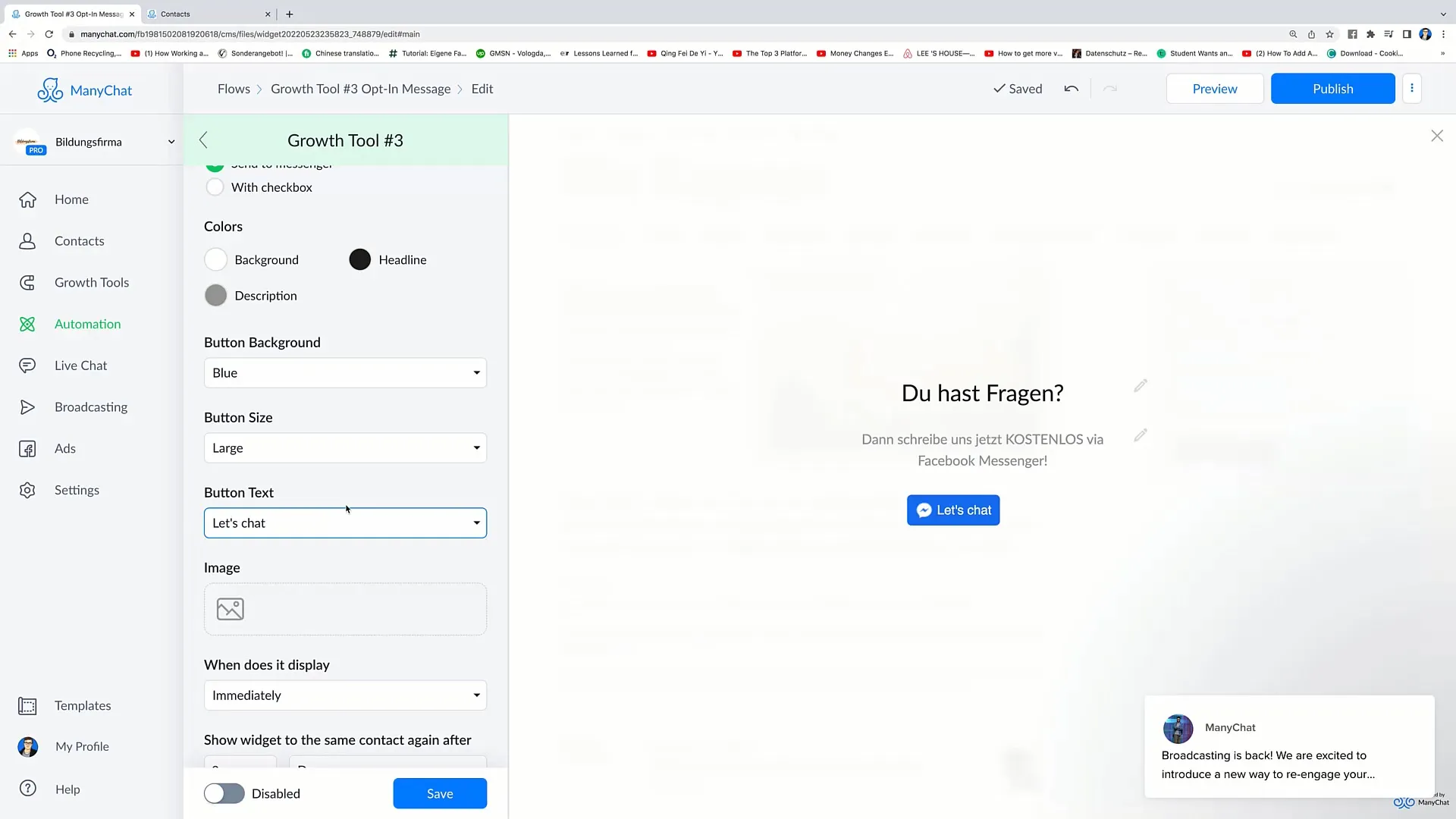Open the Broadcasting section
Screen dimensions: 1456x819
pos(91,407)
